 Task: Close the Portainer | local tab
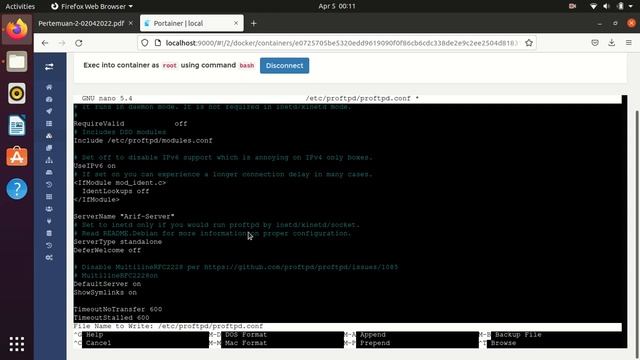pyautogui.click(x=236, y=24)
